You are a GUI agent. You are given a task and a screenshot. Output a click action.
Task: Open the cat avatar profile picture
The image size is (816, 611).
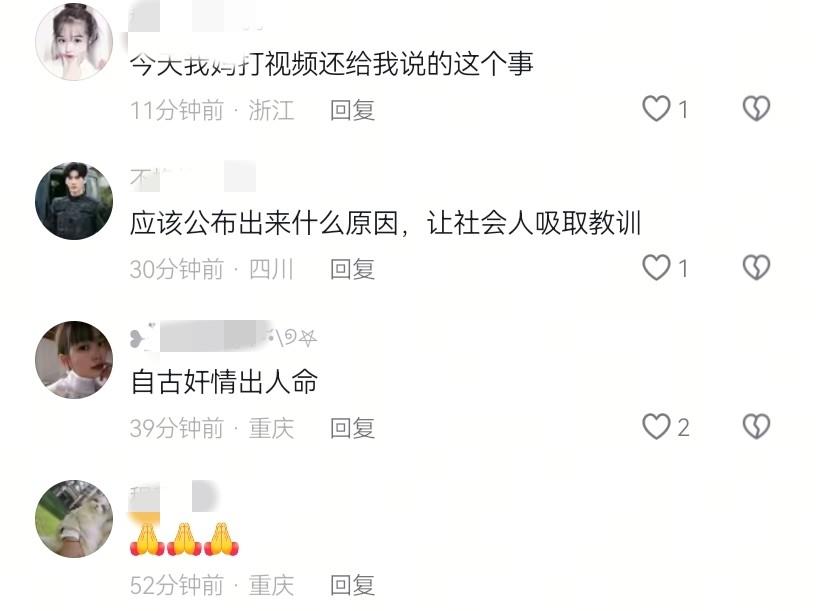click(74, 519)
